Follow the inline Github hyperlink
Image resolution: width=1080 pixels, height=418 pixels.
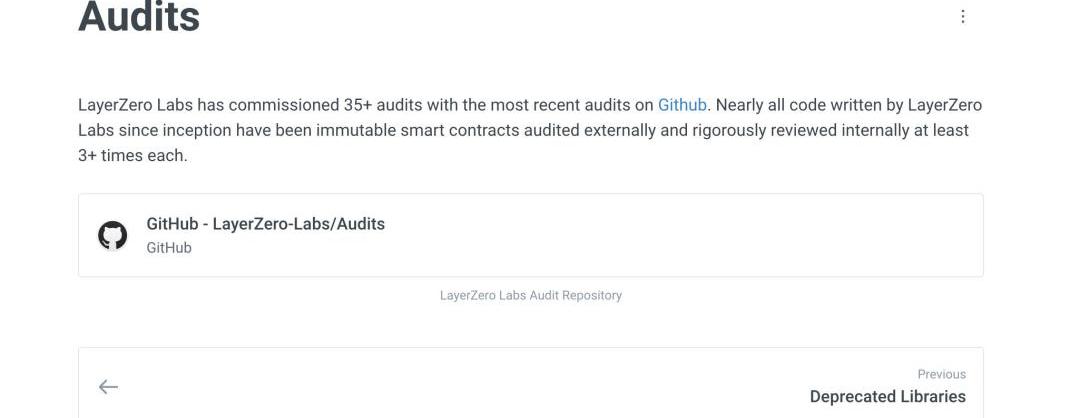click(x=682, y=105)
